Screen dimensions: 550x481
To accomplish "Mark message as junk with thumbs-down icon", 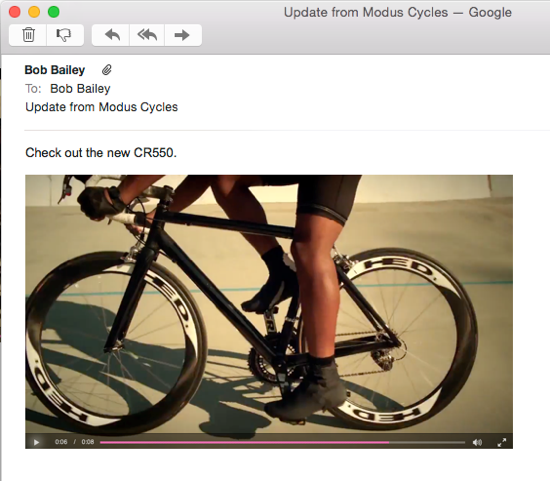I will (x=64, y=35).
